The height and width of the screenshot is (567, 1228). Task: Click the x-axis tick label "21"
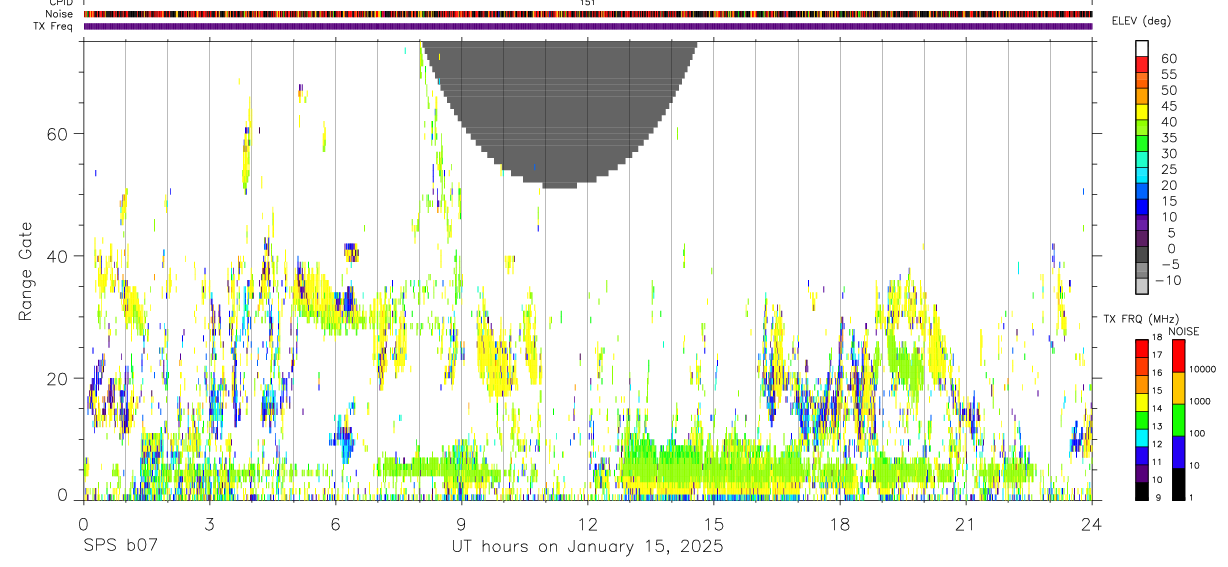[x=966, y=523]
